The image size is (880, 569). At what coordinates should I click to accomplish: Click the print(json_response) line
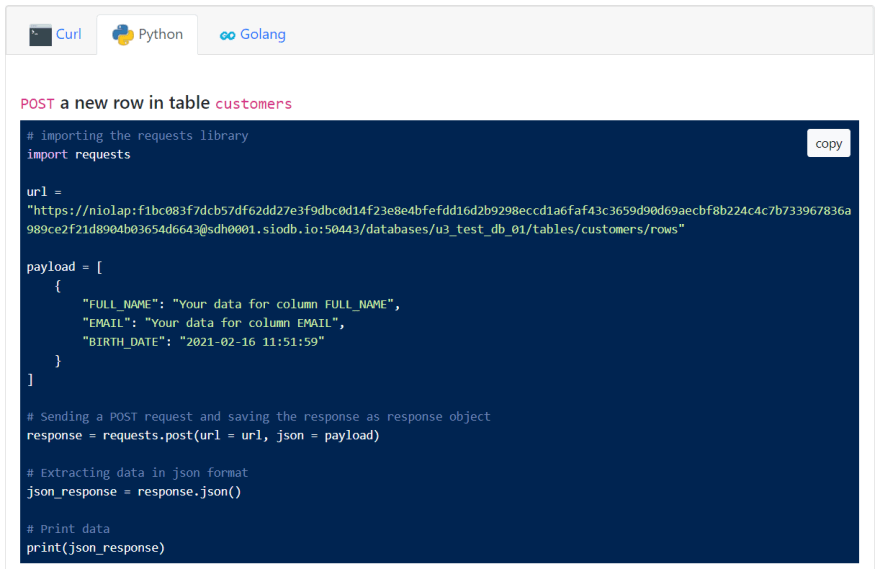point(96,548)
